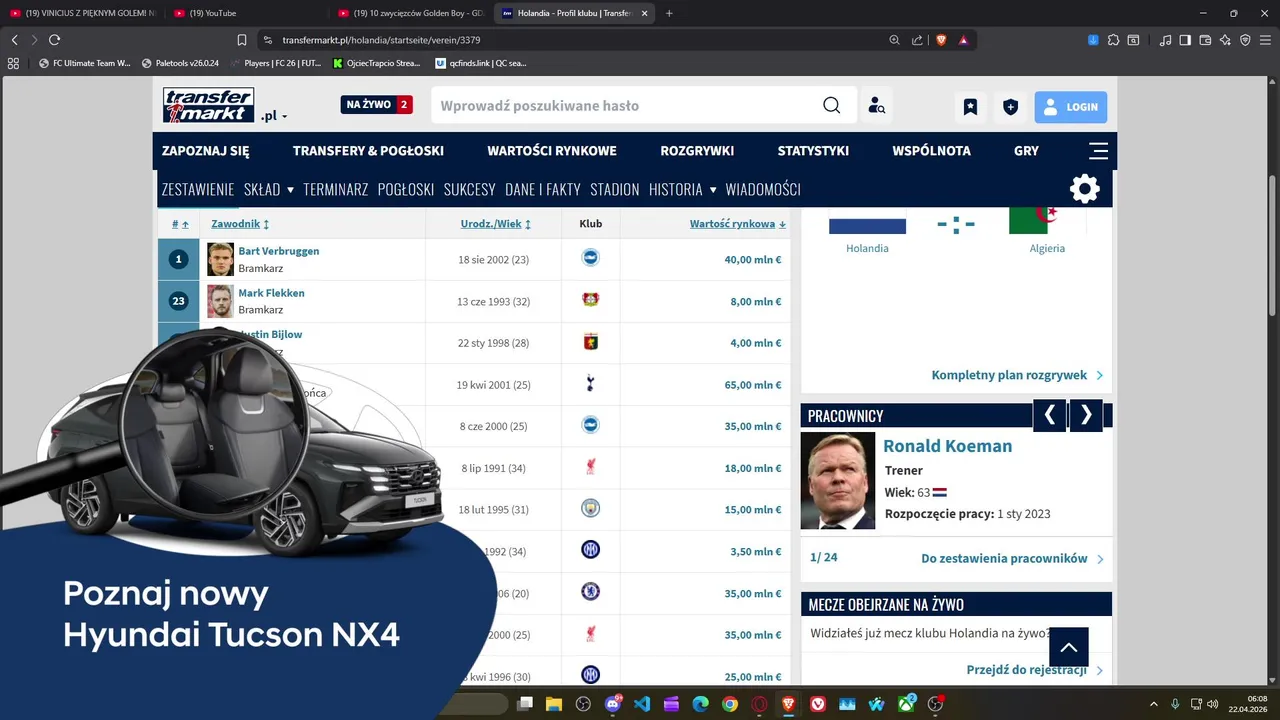Screen dimensions: 1280x720
Task: Sort table by Zawodnik column
Action: (x=240, y=224)
